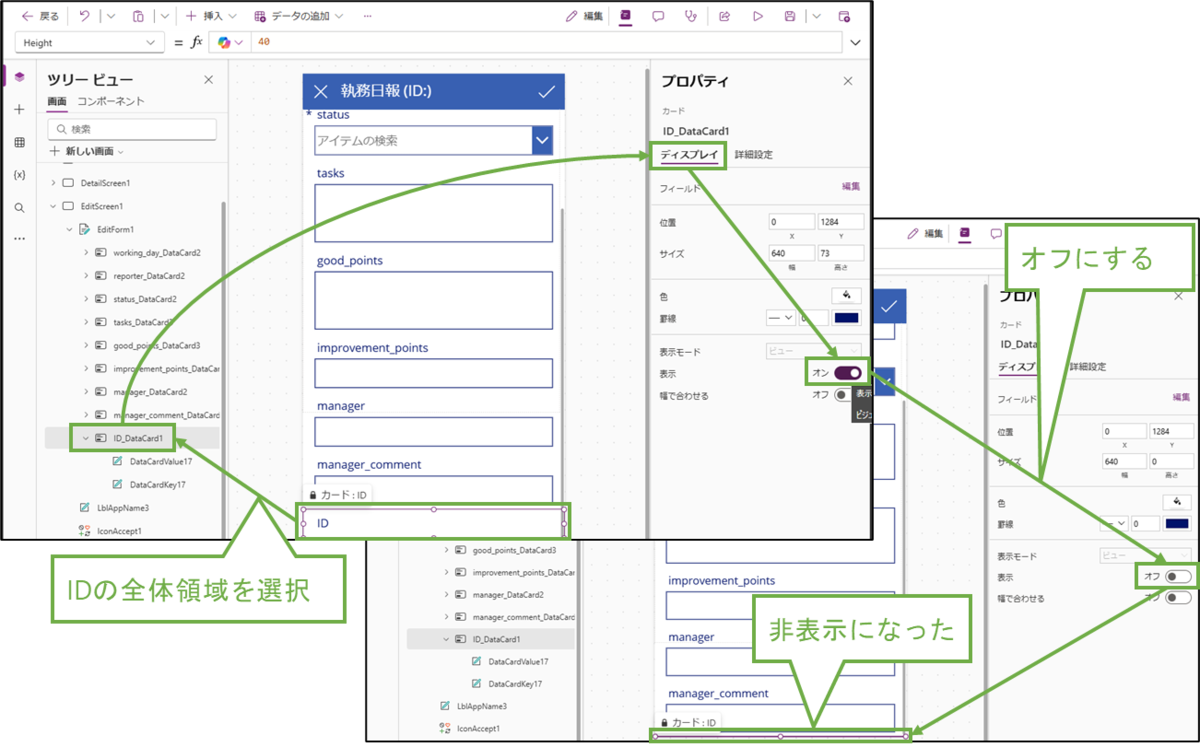Open the more commands ellipsis after データの追加

tap(368, 16)
